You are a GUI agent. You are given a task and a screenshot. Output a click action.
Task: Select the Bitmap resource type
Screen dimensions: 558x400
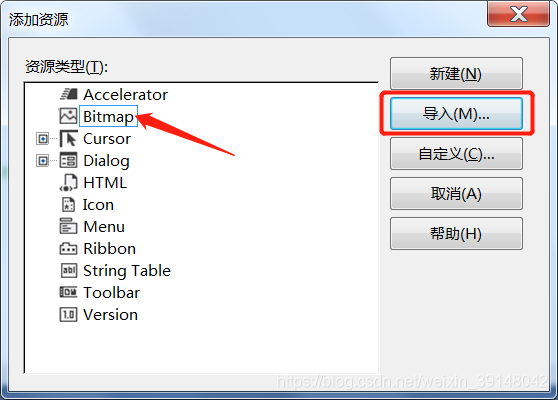tap(108, 116)
